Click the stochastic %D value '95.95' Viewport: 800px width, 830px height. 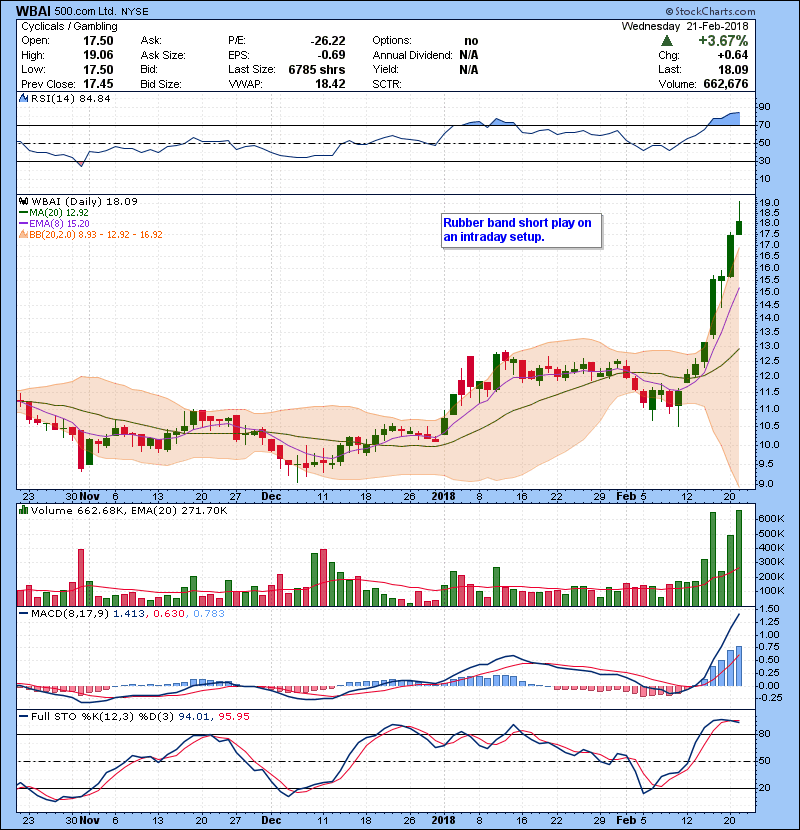tap(234, 716)
